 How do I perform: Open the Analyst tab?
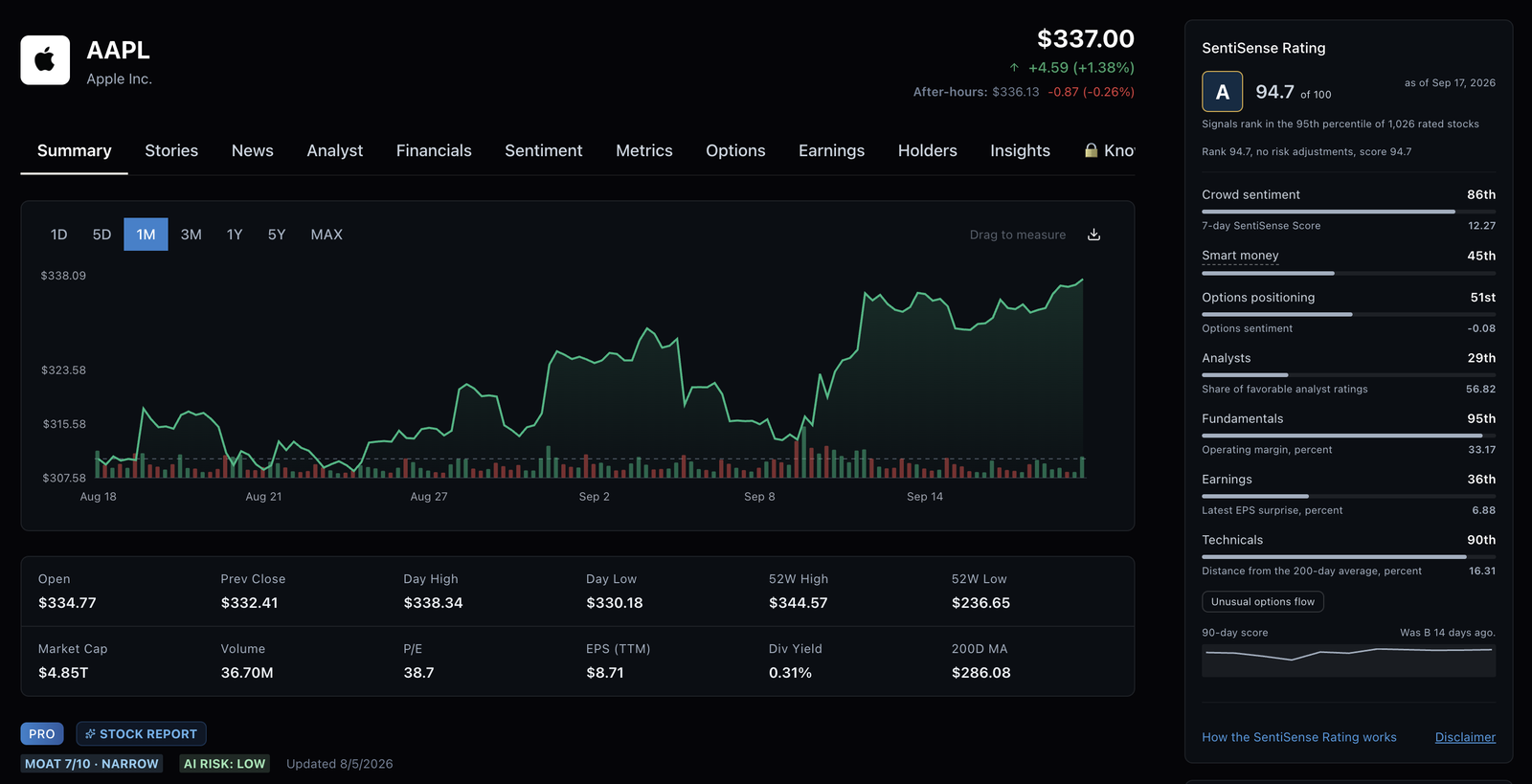[335, 151]
